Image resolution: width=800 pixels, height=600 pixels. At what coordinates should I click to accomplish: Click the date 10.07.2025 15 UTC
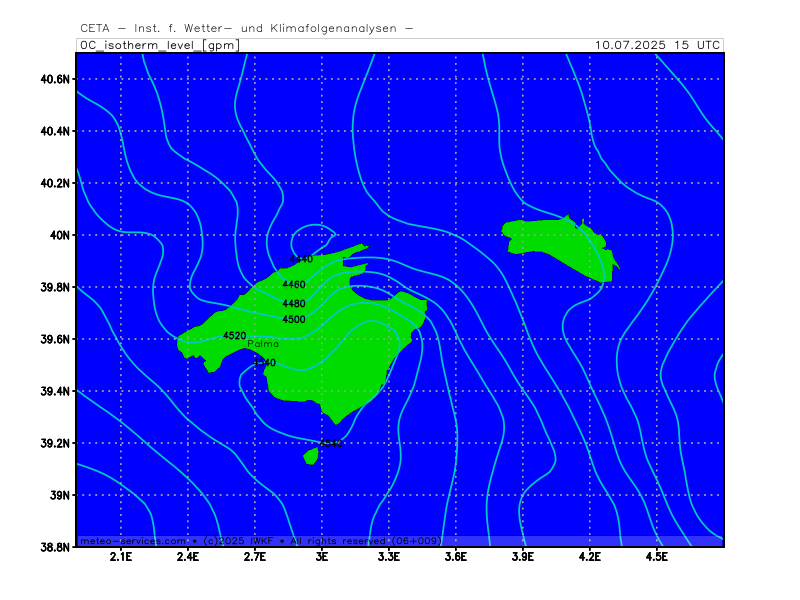657,45
